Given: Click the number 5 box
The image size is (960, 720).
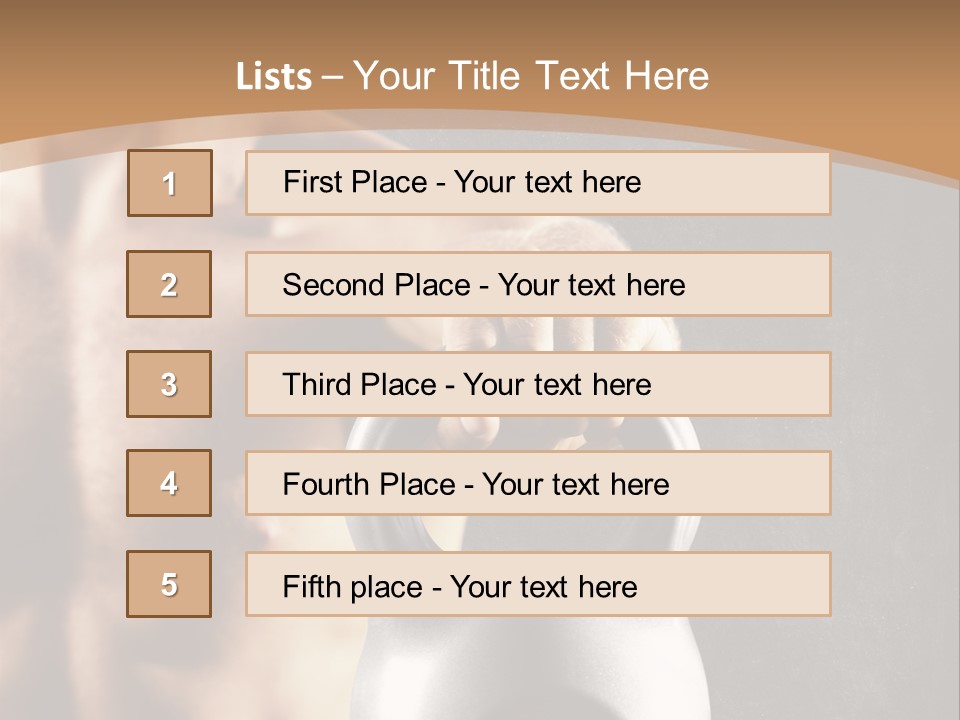Looking at the screenshot, I should (169, 584).
